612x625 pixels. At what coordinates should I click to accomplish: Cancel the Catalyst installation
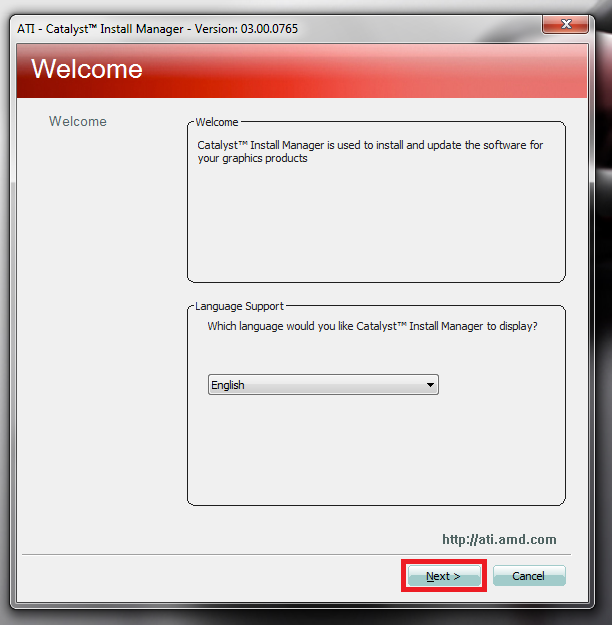[x=529, y=576]
